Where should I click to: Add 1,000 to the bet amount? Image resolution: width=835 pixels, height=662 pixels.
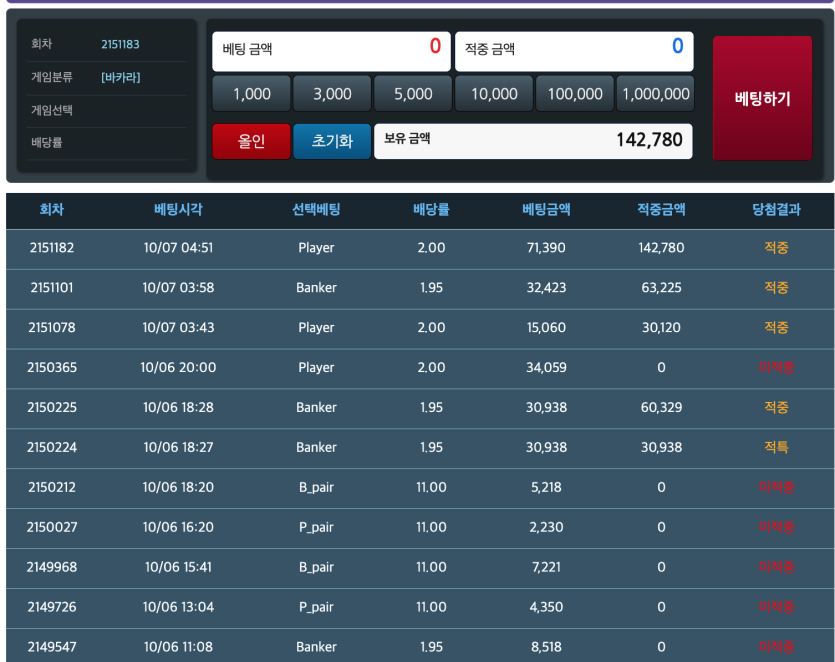[x=251, y=94]
